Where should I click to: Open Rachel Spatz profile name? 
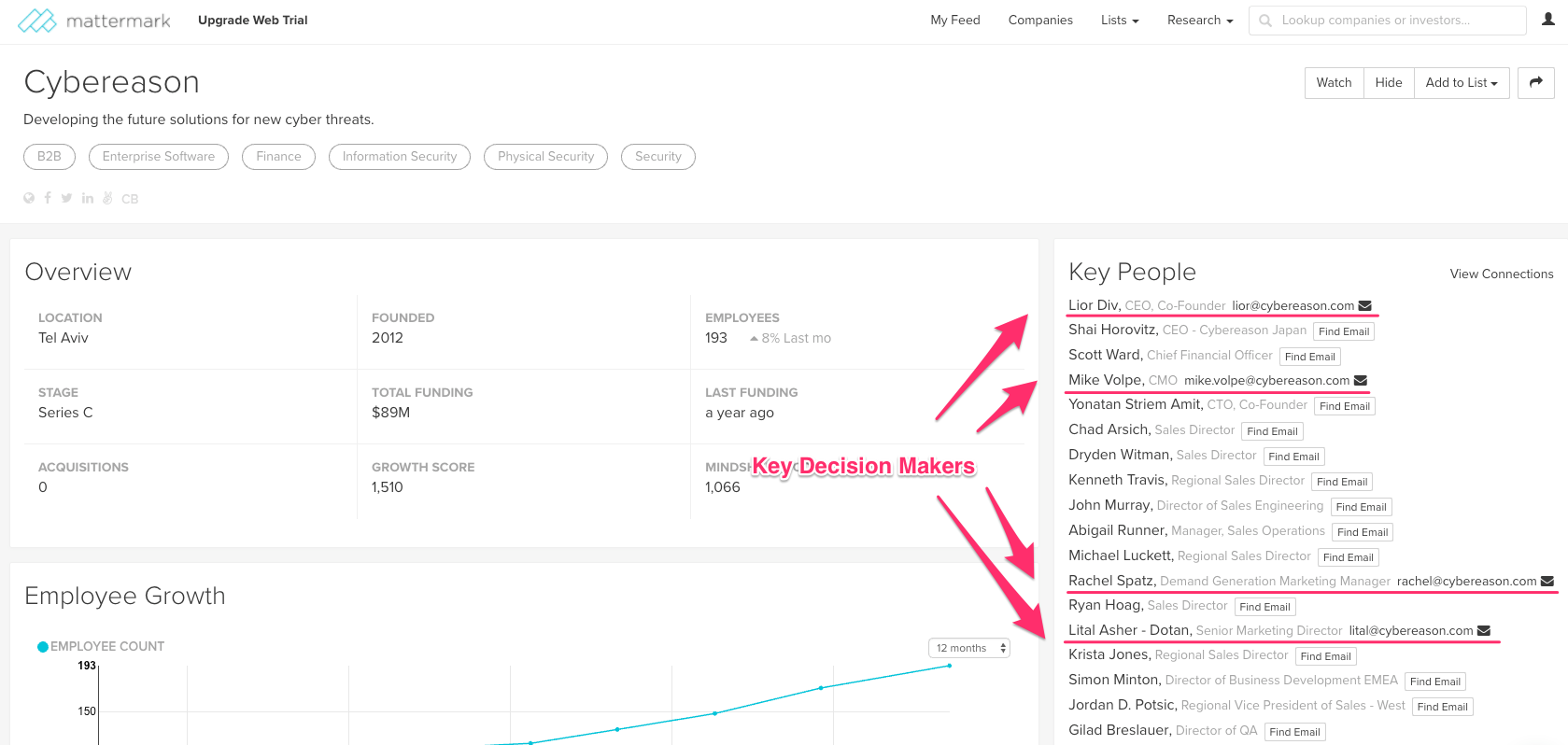click(1112, 581)
